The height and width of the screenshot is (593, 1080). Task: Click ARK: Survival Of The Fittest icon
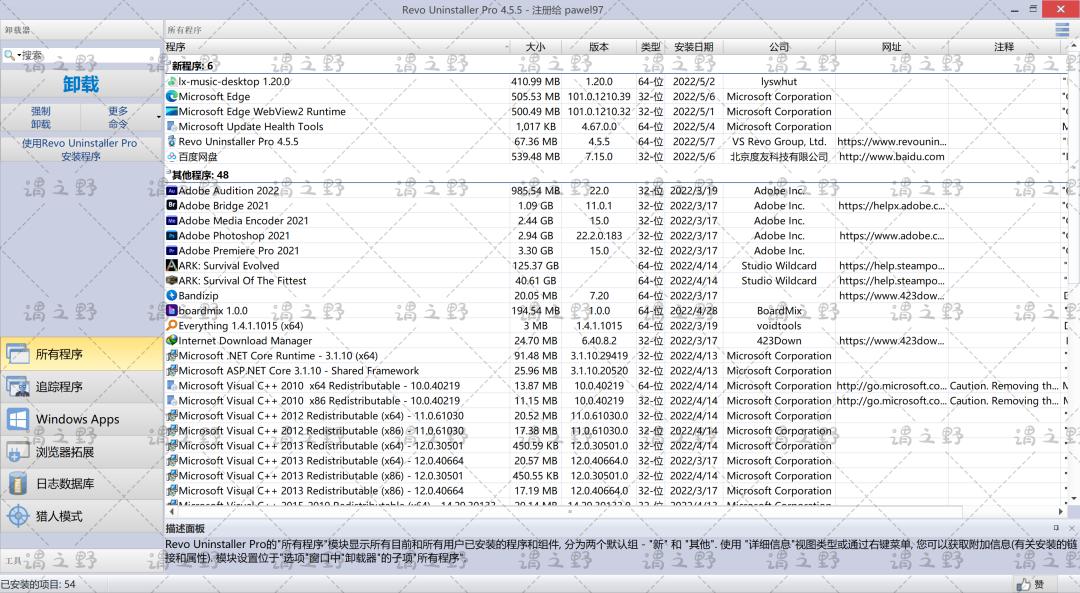[172, 280]
